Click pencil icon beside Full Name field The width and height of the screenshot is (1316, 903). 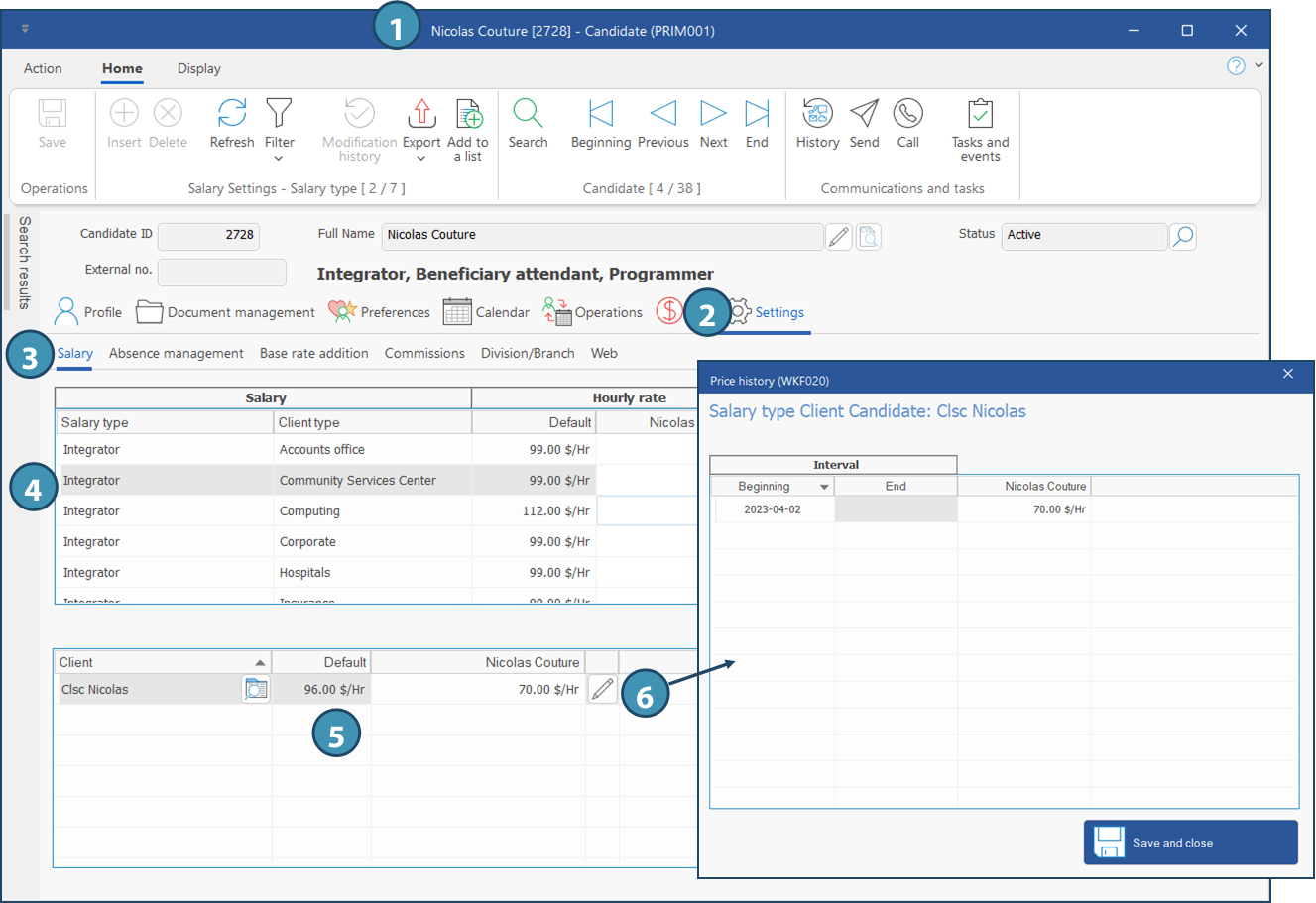click(x=839, y=236)
